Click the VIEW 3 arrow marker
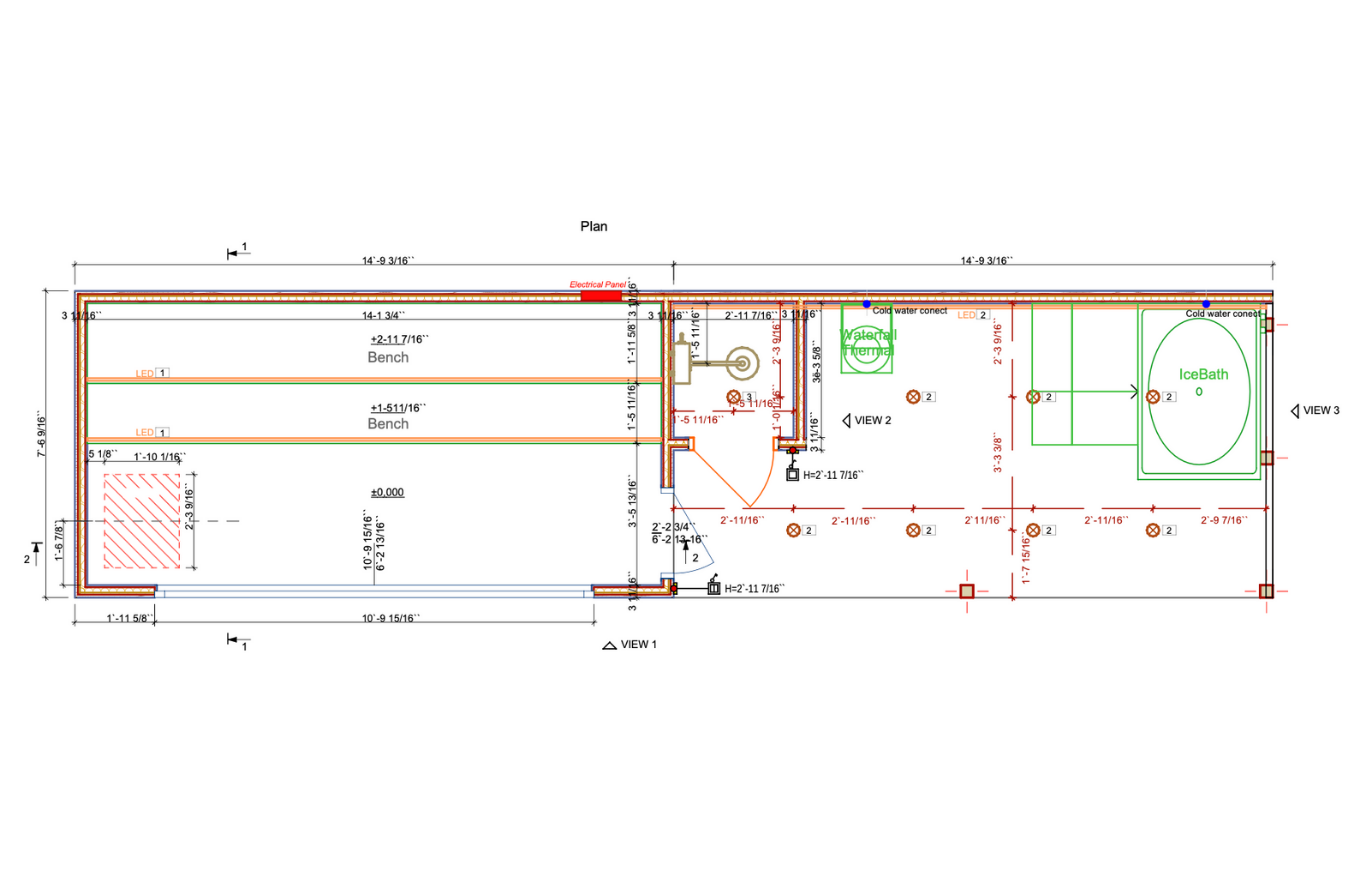 [1295, 410]
